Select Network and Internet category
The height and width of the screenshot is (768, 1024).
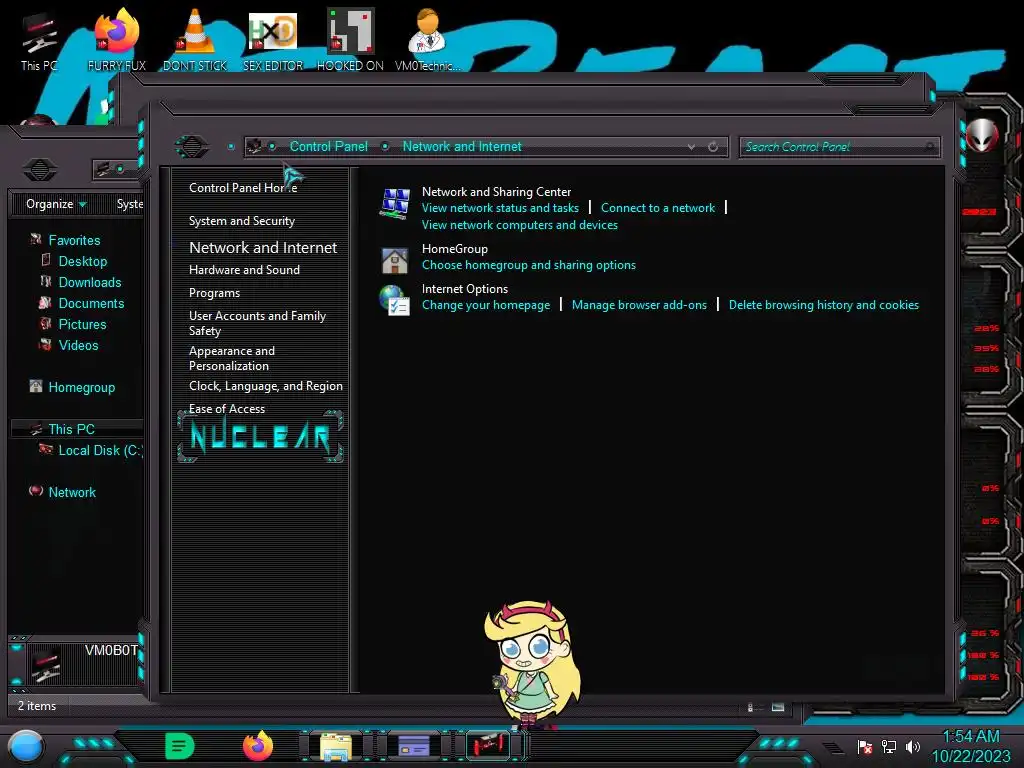click(263, 248)
